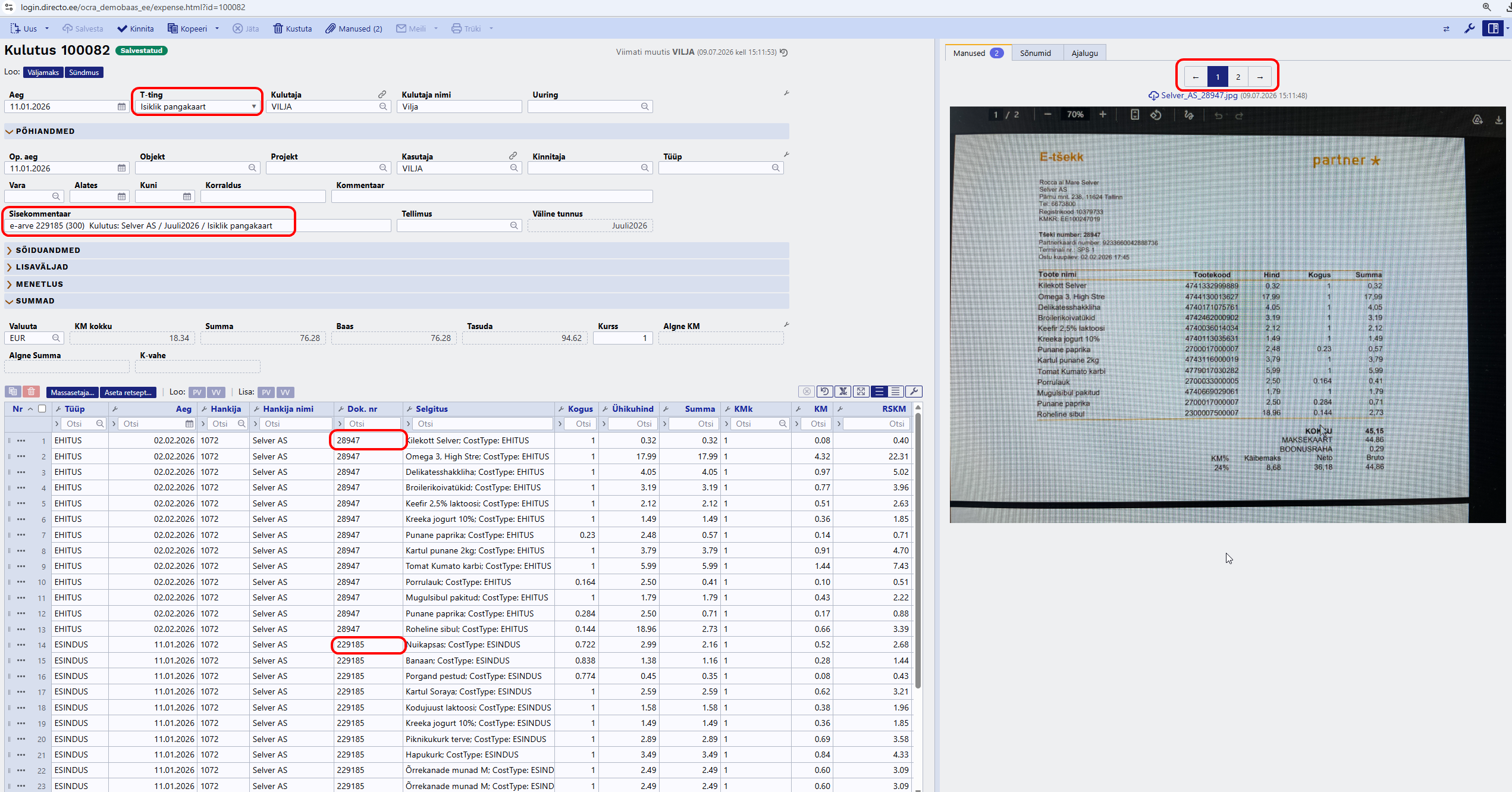The height and width of the screenshot is (792, 1512).
Task: Click the fullscreen expand table icon
Action: (861, 392)
